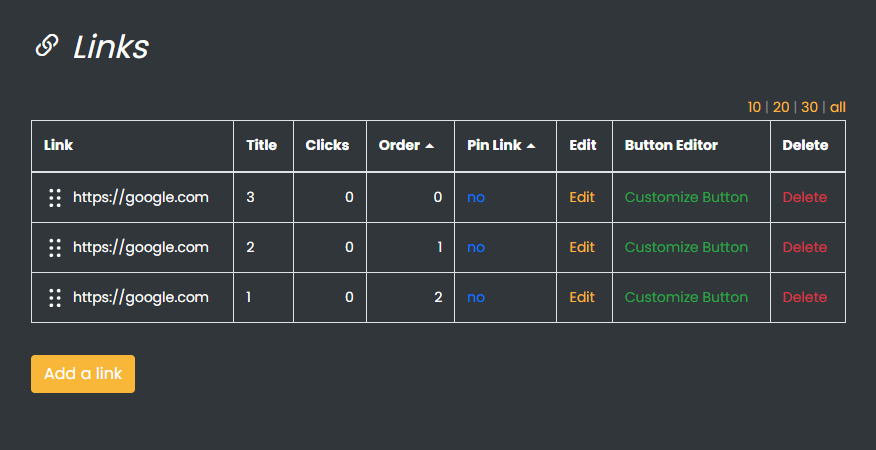The width and height of the screenshot is (876, 450).
Task: Delete the link titled 1
Action: coord(805,298)
